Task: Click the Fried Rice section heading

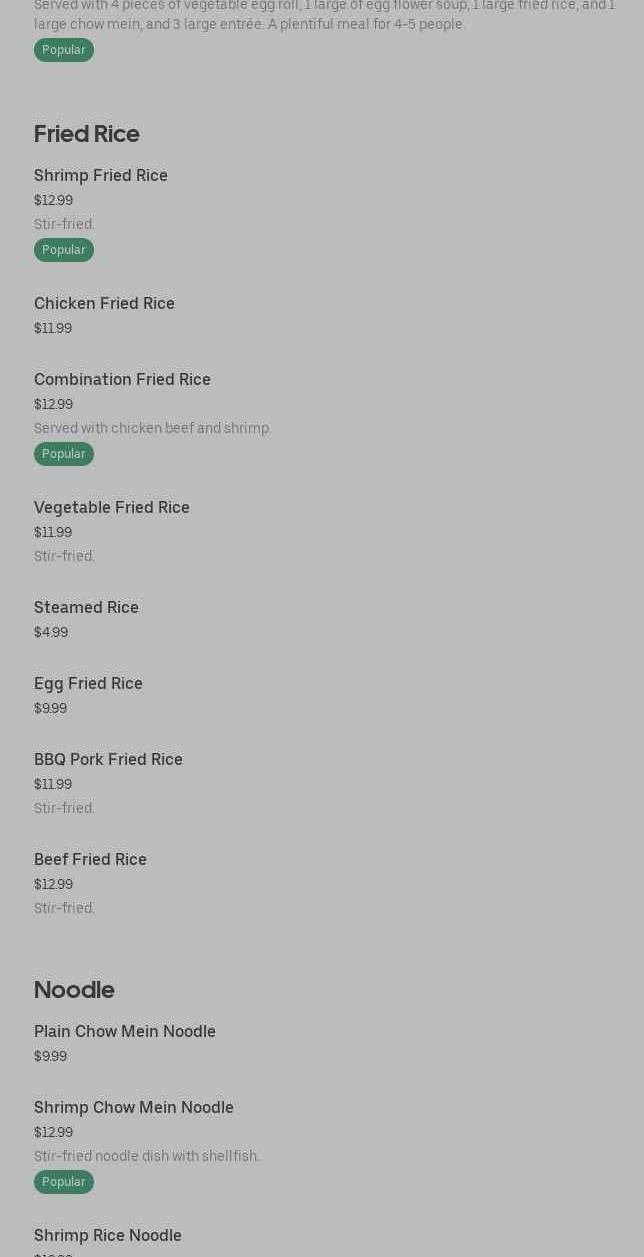Action: pos(87,134)
